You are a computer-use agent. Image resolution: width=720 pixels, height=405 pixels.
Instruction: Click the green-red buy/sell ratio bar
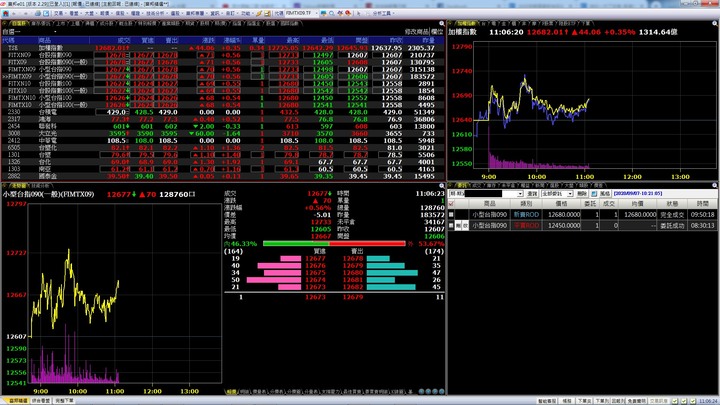pyautogui.click(x=334, y=243)
